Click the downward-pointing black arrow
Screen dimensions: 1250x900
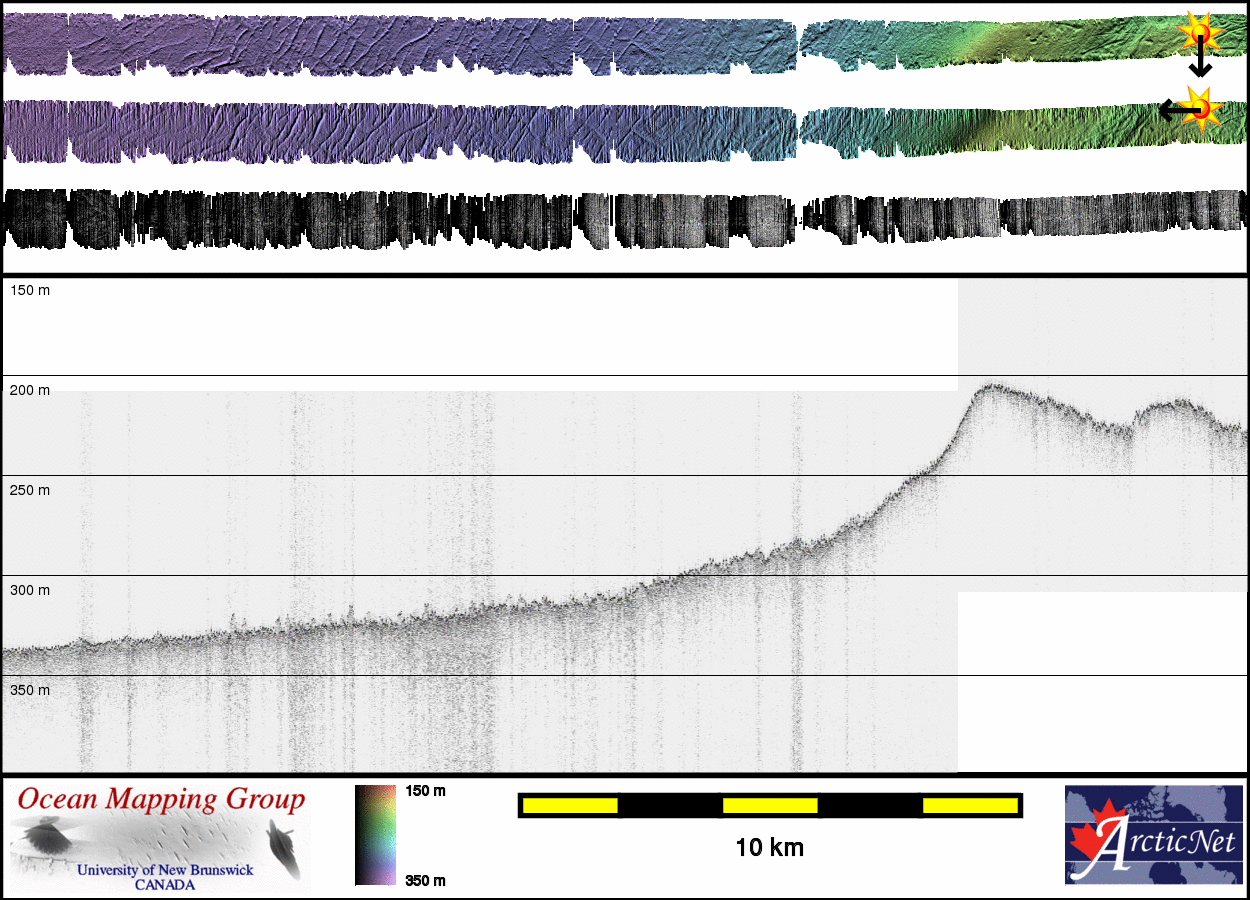(1200, 64)
